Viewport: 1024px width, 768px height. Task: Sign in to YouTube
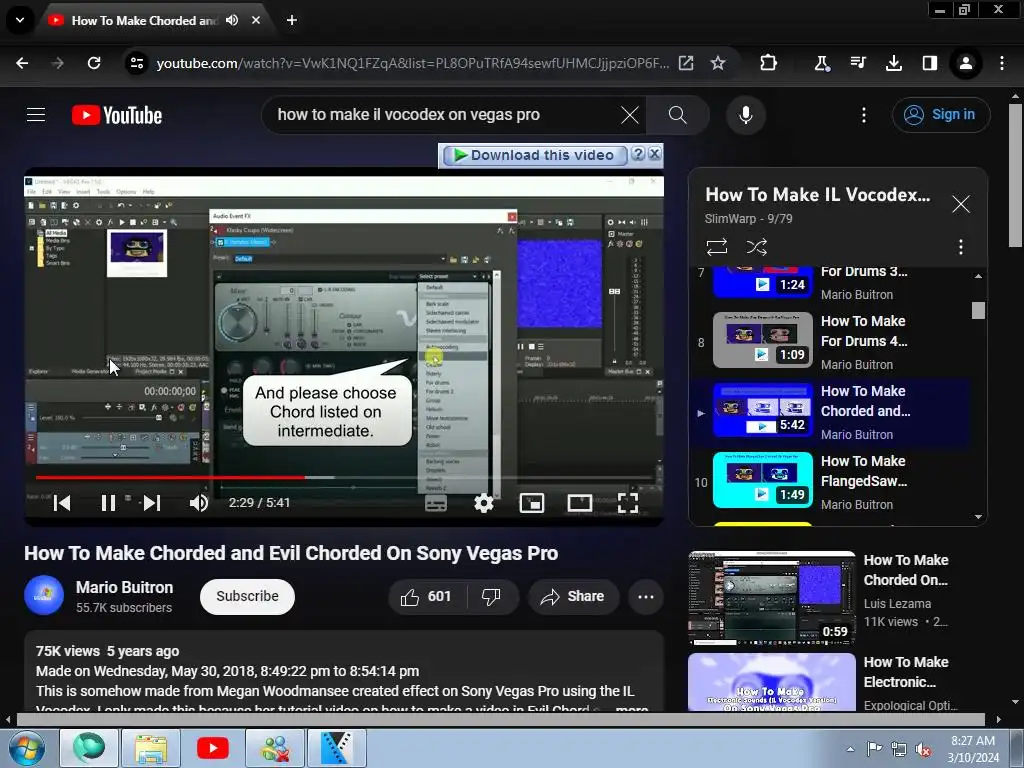point(940,115)
